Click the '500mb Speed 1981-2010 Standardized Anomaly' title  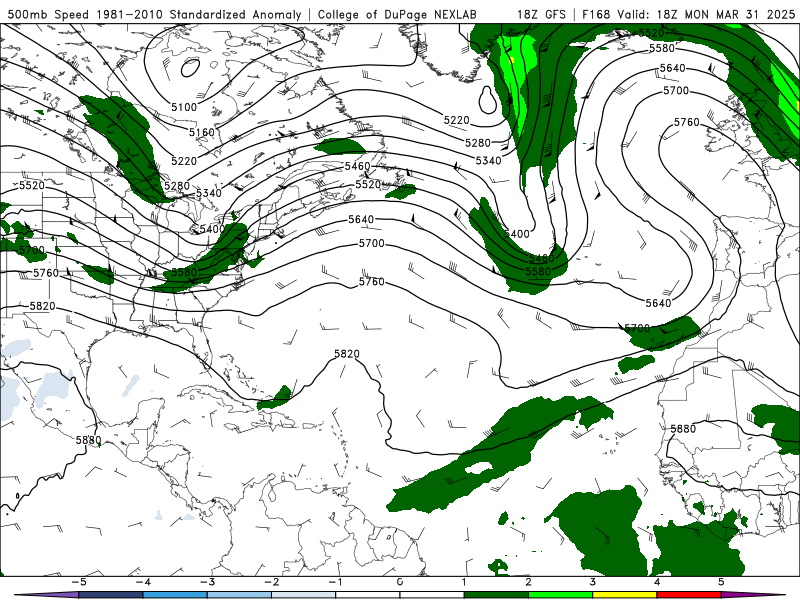coord(154,14)
